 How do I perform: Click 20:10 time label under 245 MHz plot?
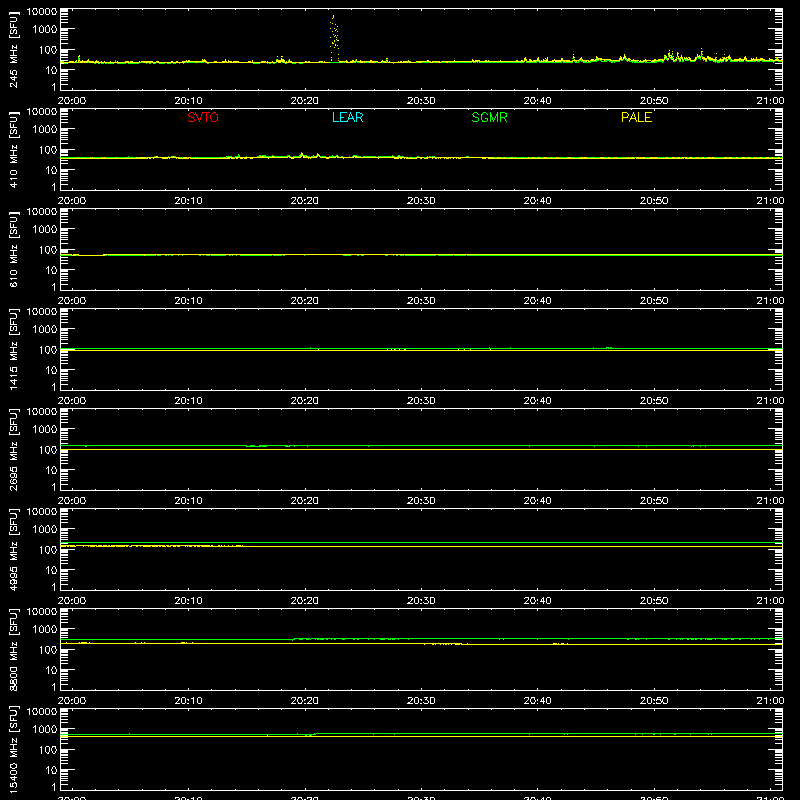pyautogui.click(x=188, y=101)
